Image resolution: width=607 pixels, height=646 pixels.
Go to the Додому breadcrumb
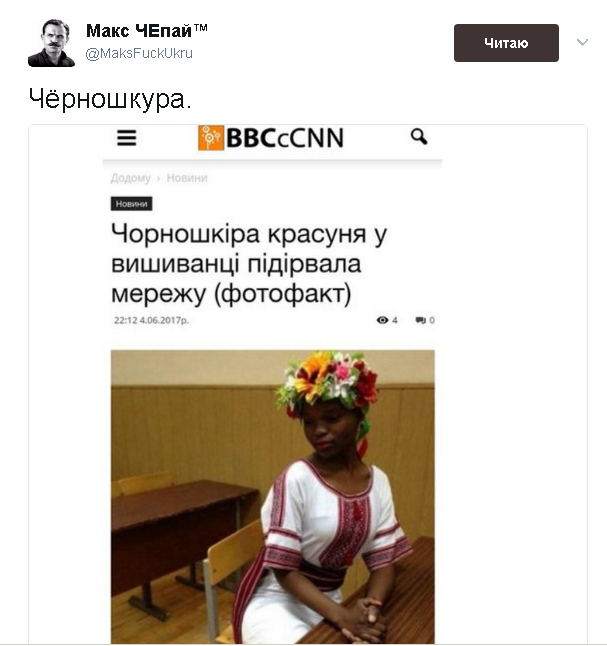pos(131,178)
